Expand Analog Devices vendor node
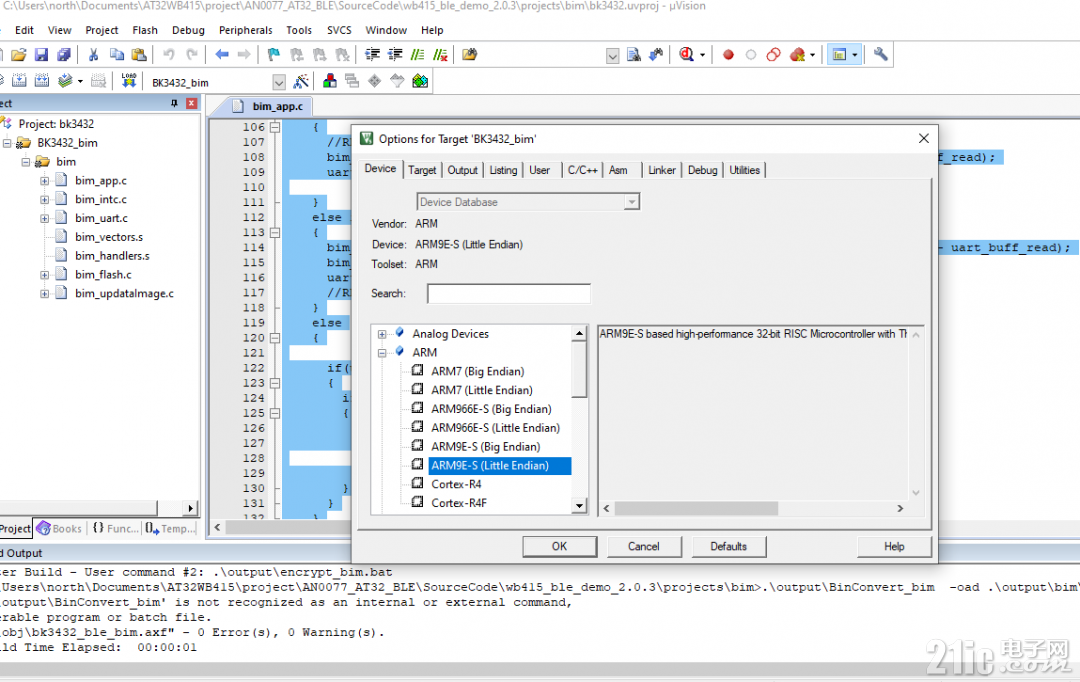 tap(382, 334)
